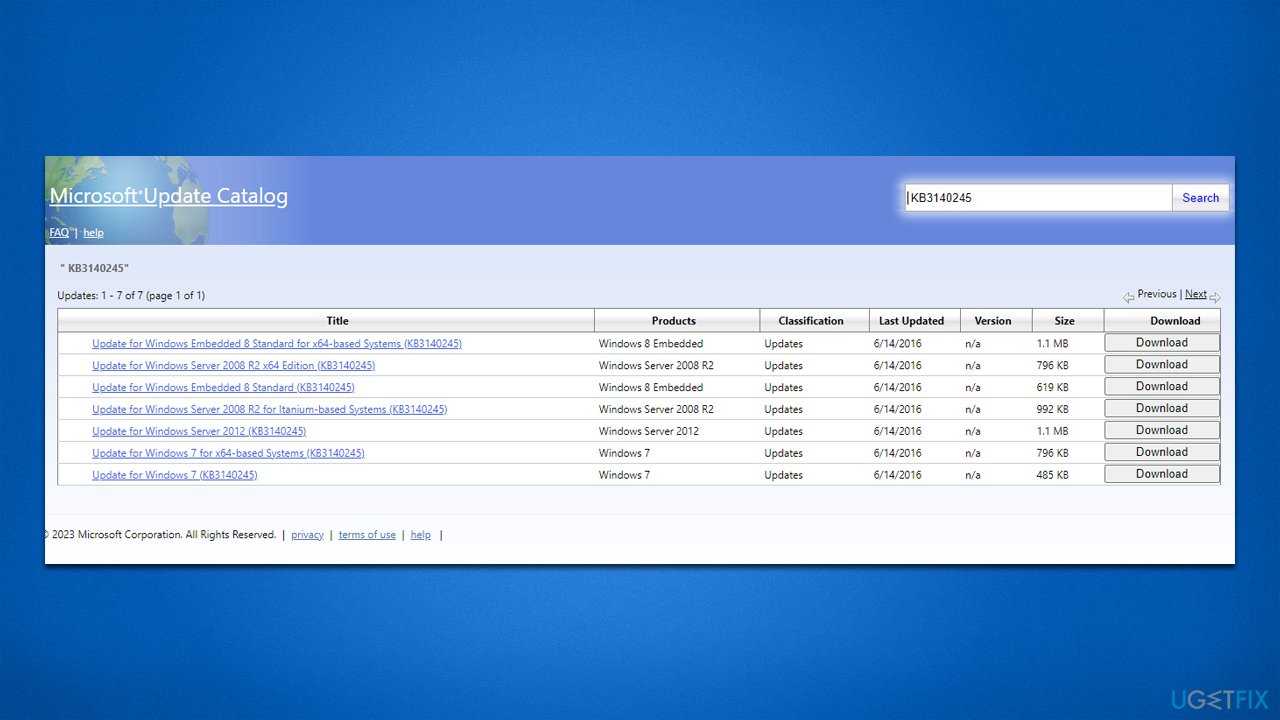Sort results by the Last Updated column header

pos(911,321)
